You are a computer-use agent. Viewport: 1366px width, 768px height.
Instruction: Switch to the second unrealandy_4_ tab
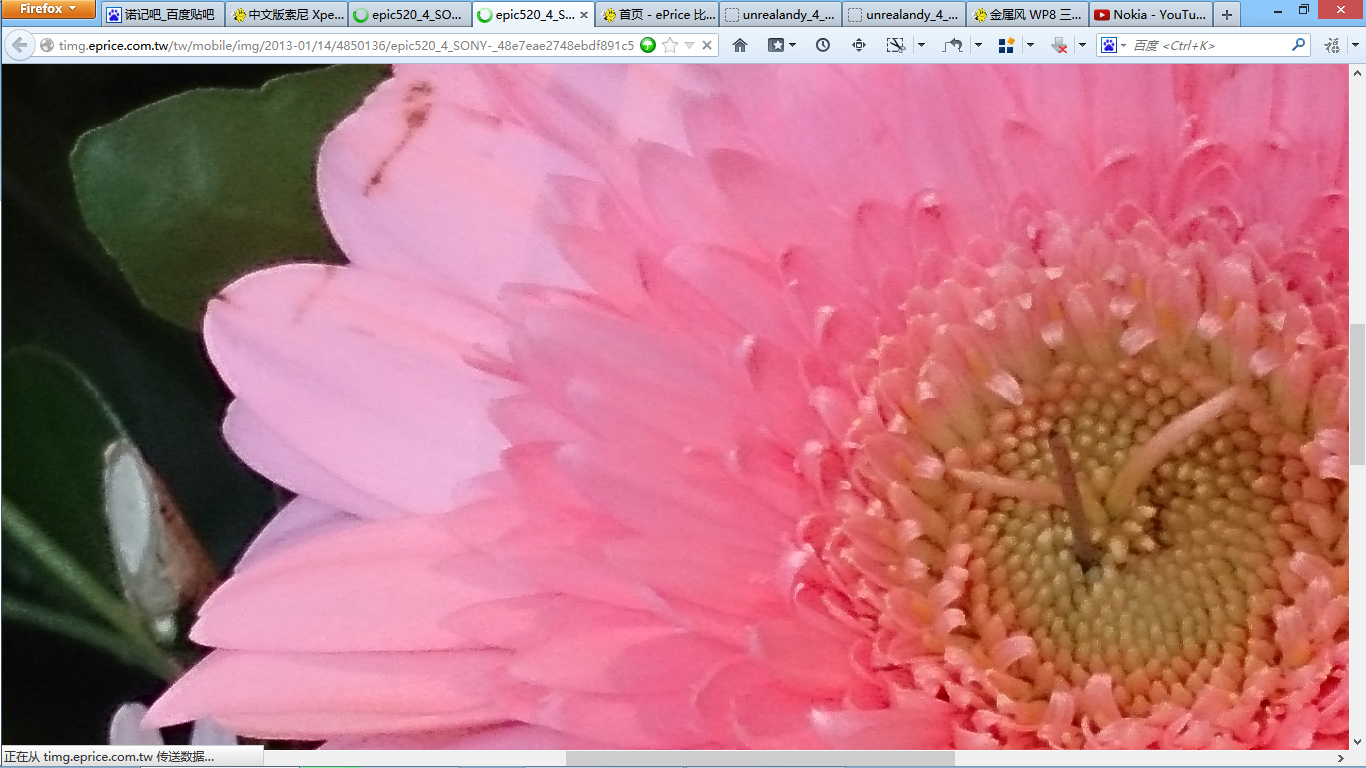[x=905, y=15]
